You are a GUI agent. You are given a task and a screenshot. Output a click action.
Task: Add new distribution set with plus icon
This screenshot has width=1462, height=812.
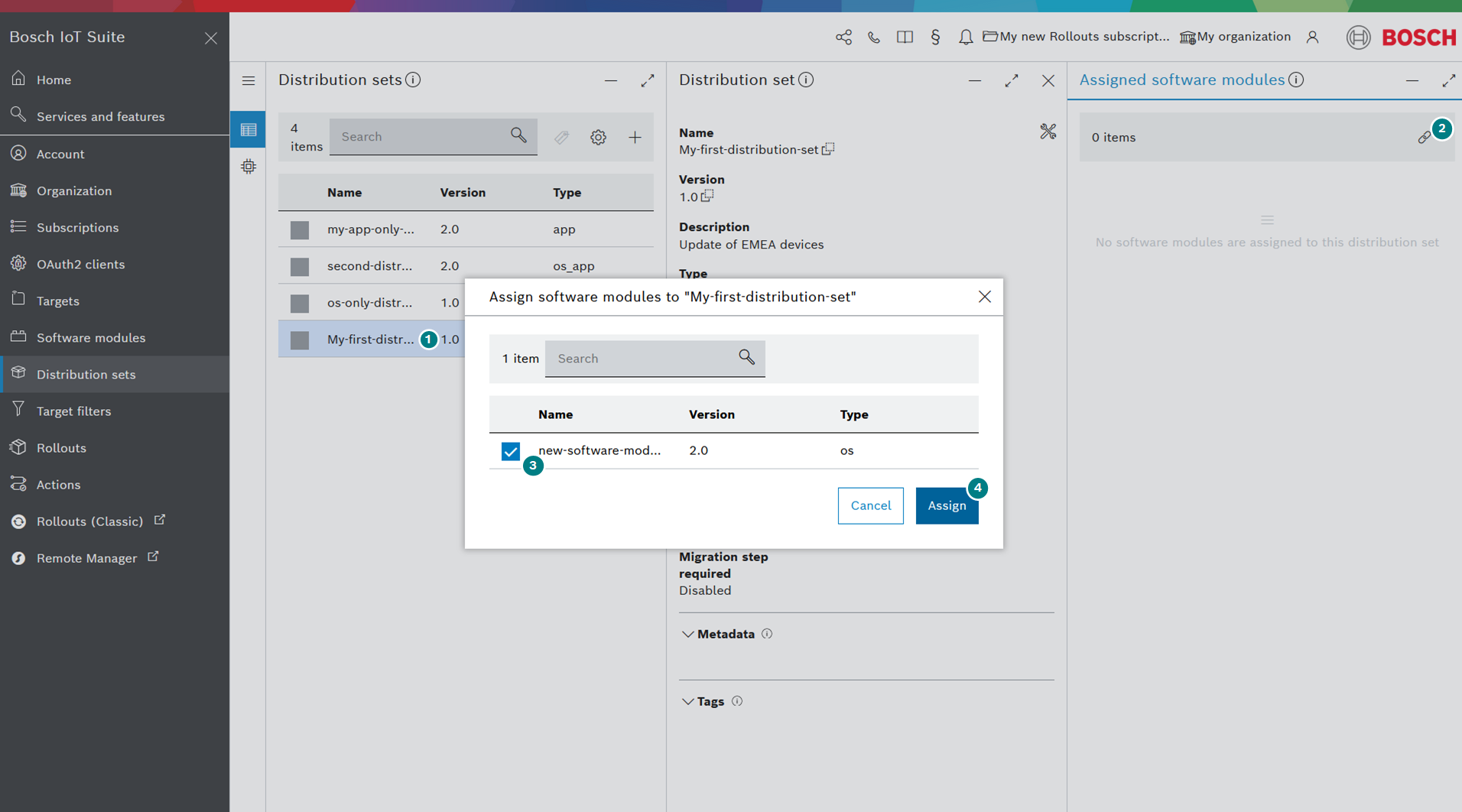[635, 137]
